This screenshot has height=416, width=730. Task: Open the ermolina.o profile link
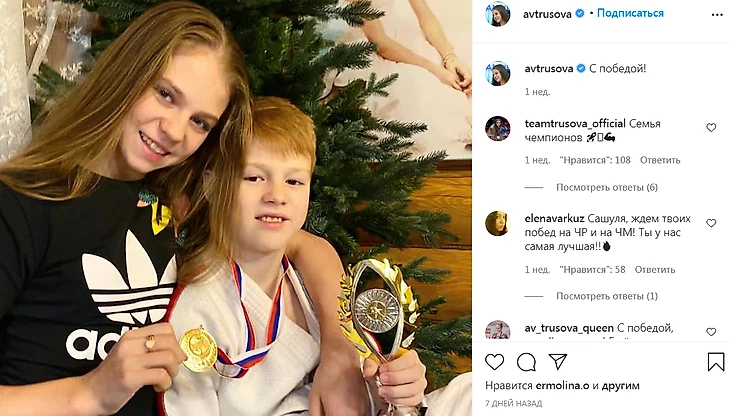(x=562, y=385)
